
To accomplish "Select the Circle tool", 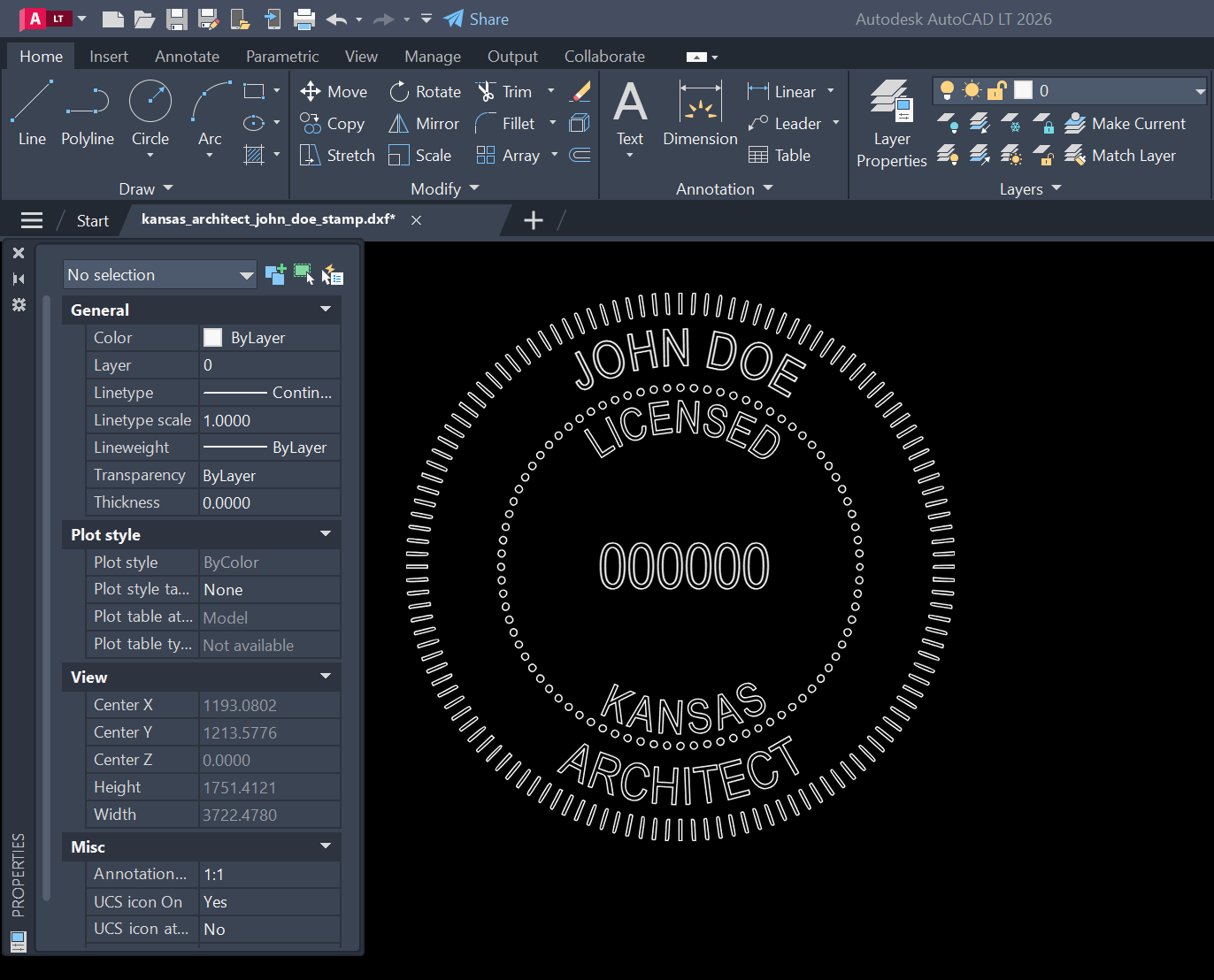I will point(150,112).
